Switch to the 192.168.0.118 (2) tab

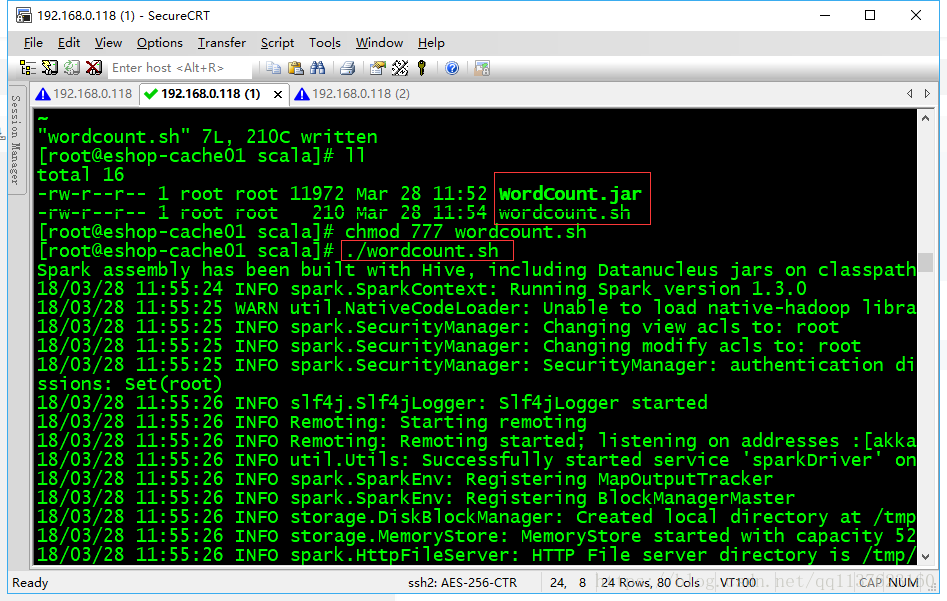352,94
